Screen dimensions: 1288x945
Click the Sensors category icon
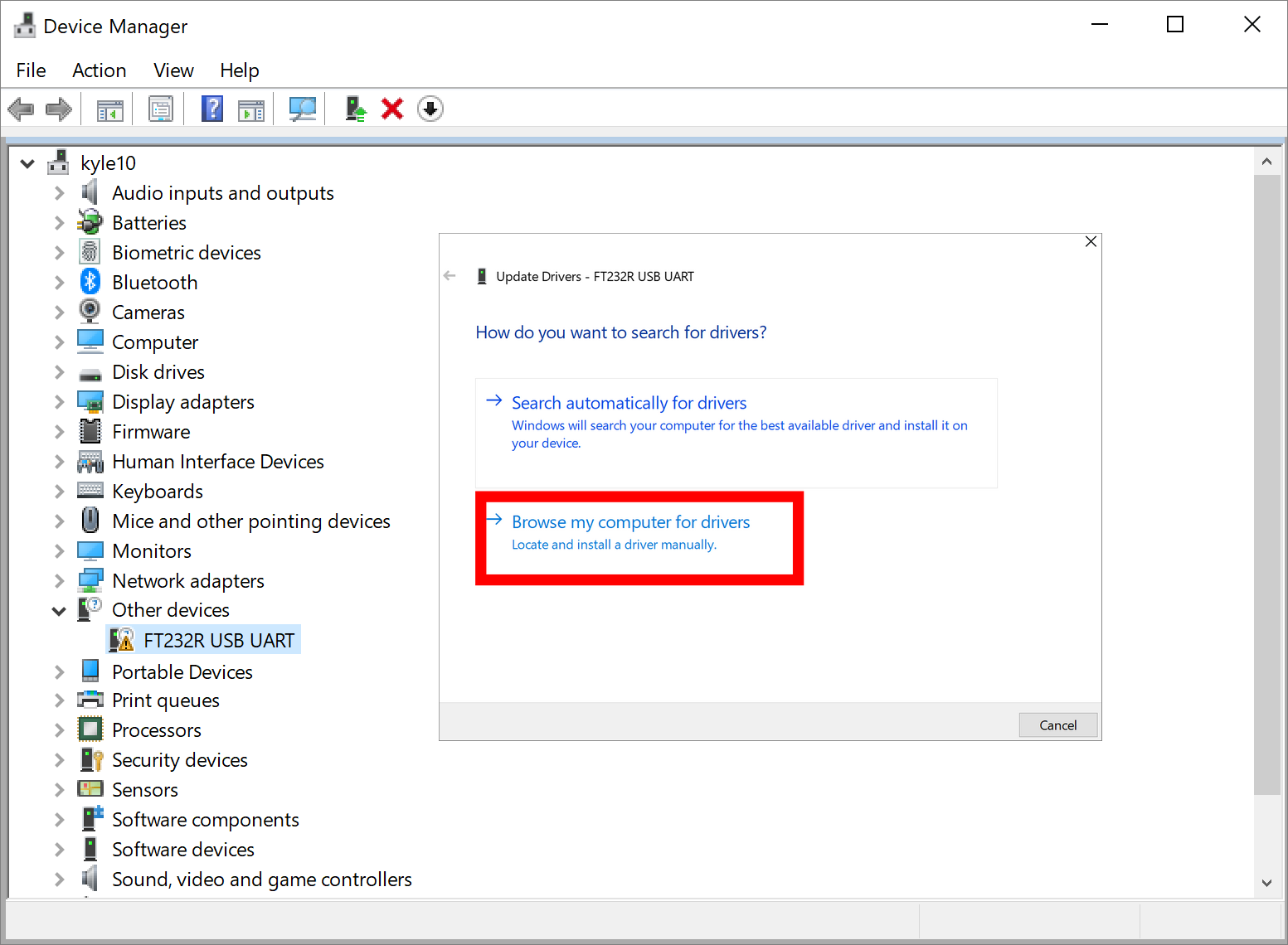tap(90, 789)
